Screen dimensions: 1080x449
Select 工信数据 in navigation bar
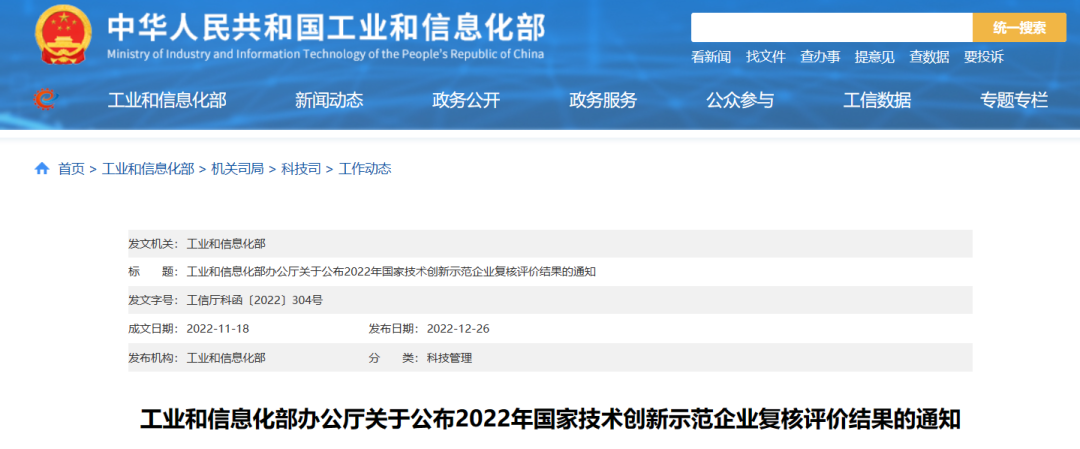pos(877,100)
